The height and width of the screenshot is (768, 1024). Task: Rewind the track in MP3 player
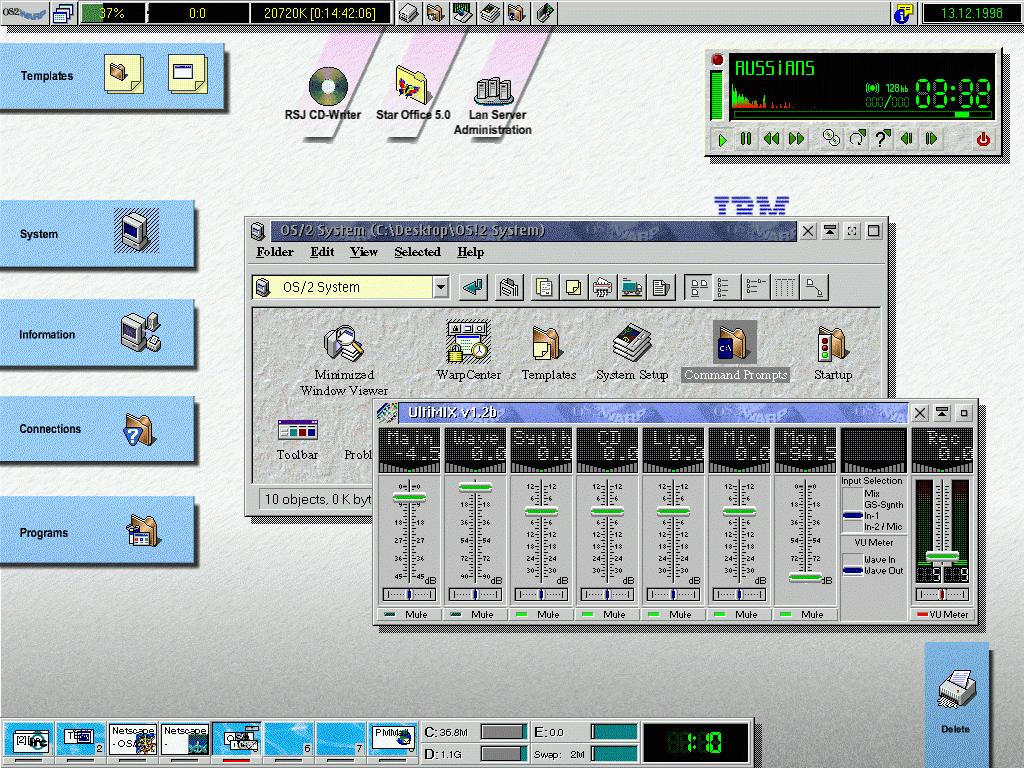pyautogui.click(x=771, y=138)
